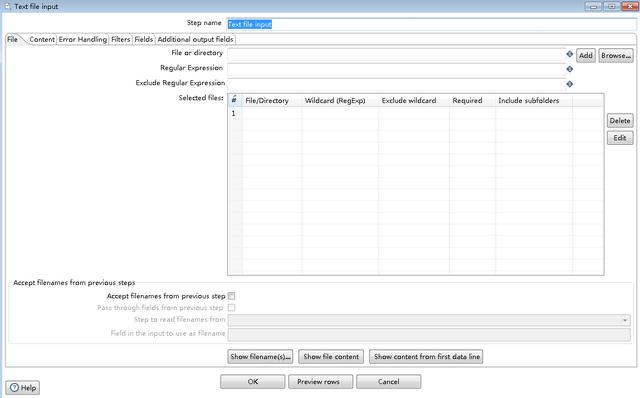Click Show content from first data line

click(x=427, y=357)
